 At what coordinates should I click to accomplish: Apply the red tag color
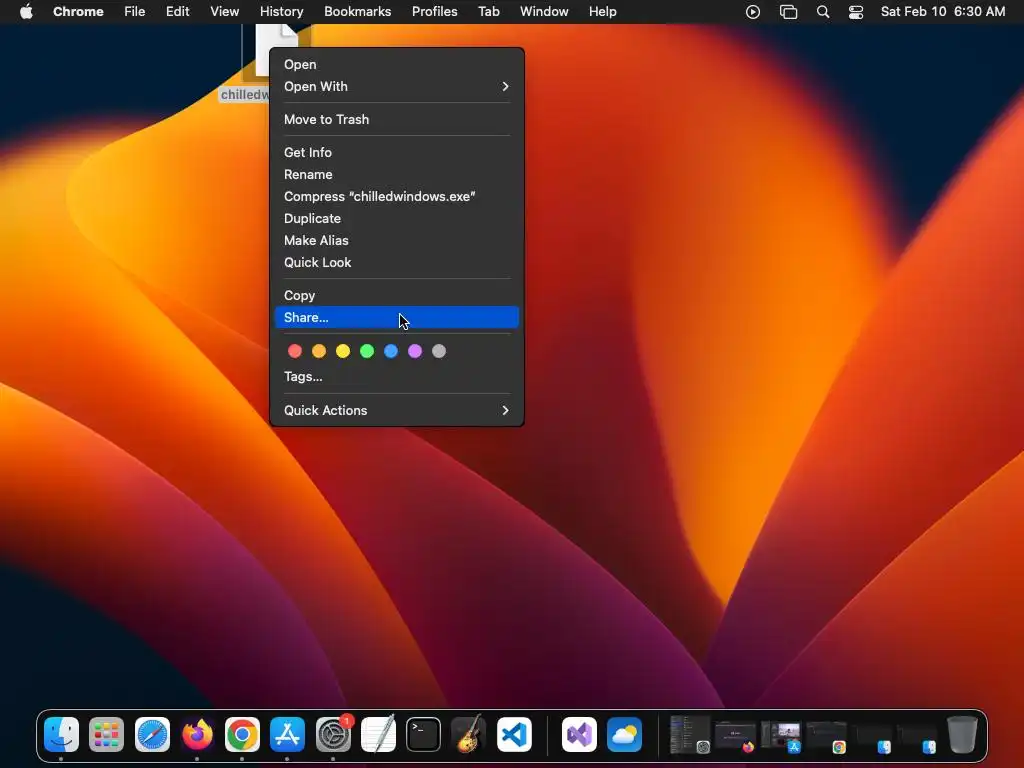click(x=295, y=351)
